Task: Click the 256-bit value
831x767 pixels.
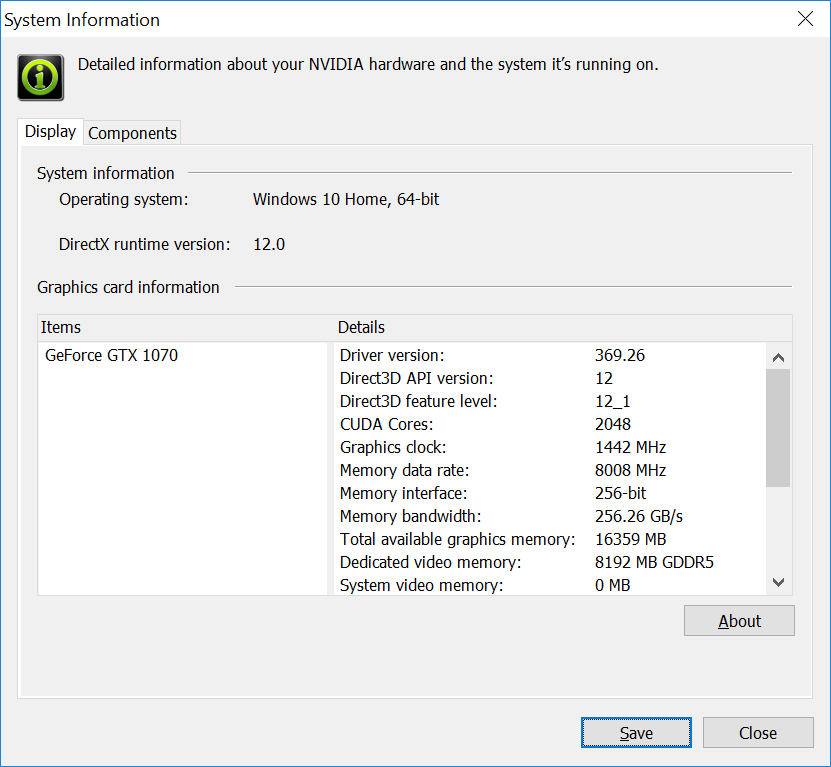Action: (620, 493)
